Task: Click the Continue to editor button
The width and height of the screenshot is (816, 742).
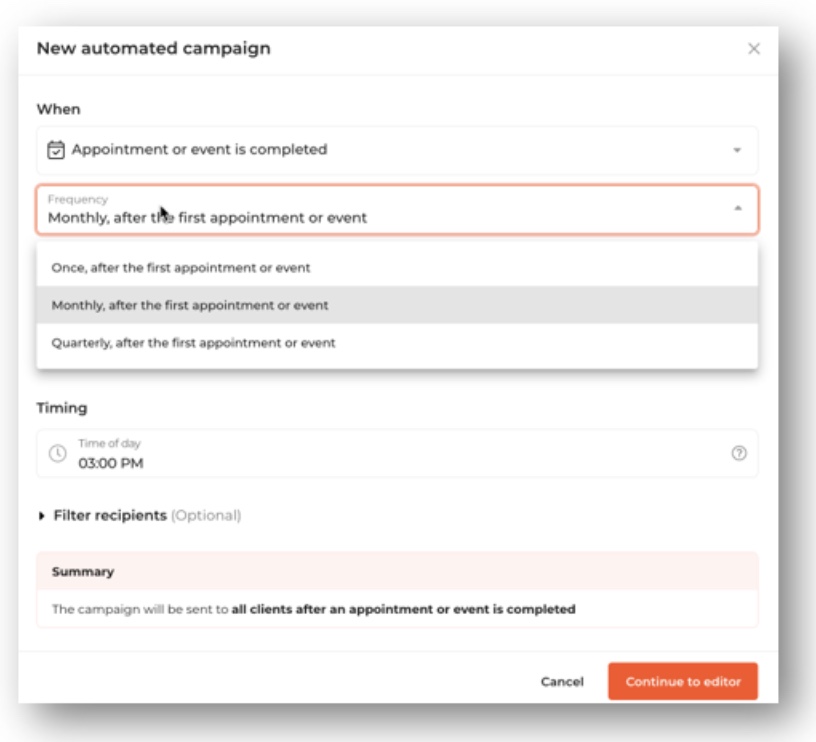Action: pos(683,682)
